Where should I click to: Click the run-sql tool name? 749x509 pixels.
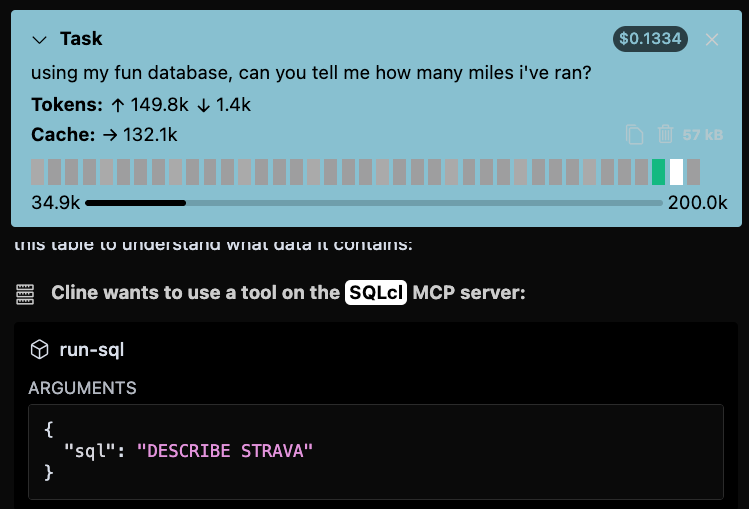(92, 350)
